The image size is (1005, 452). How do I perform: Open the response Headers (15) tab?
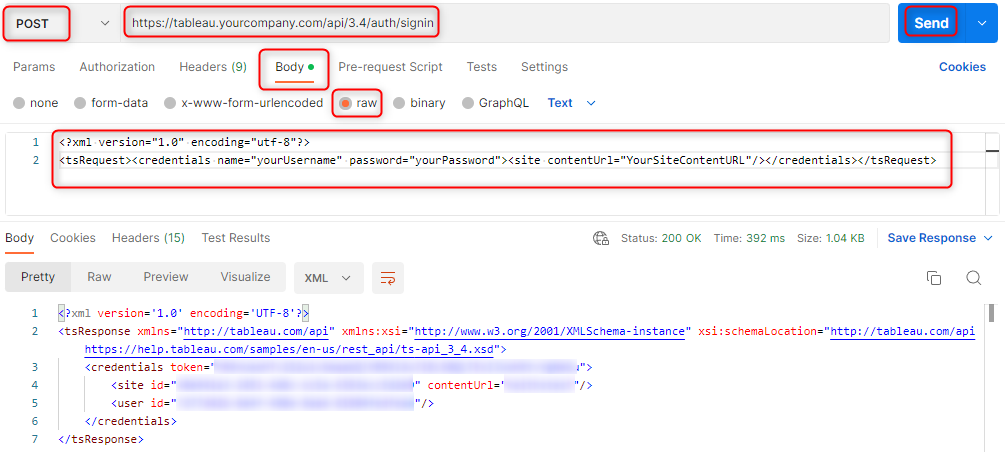148,238
